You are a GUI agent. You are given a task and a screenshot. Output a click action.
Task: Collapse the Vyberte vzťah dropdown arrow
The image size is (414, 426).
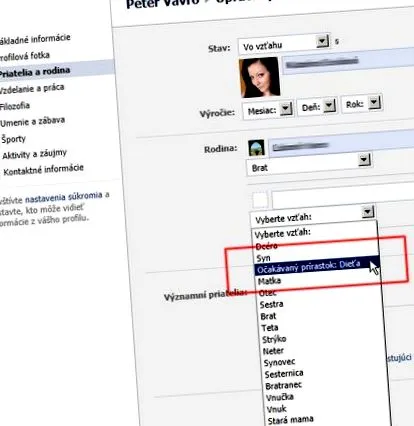tap(368, 212)
